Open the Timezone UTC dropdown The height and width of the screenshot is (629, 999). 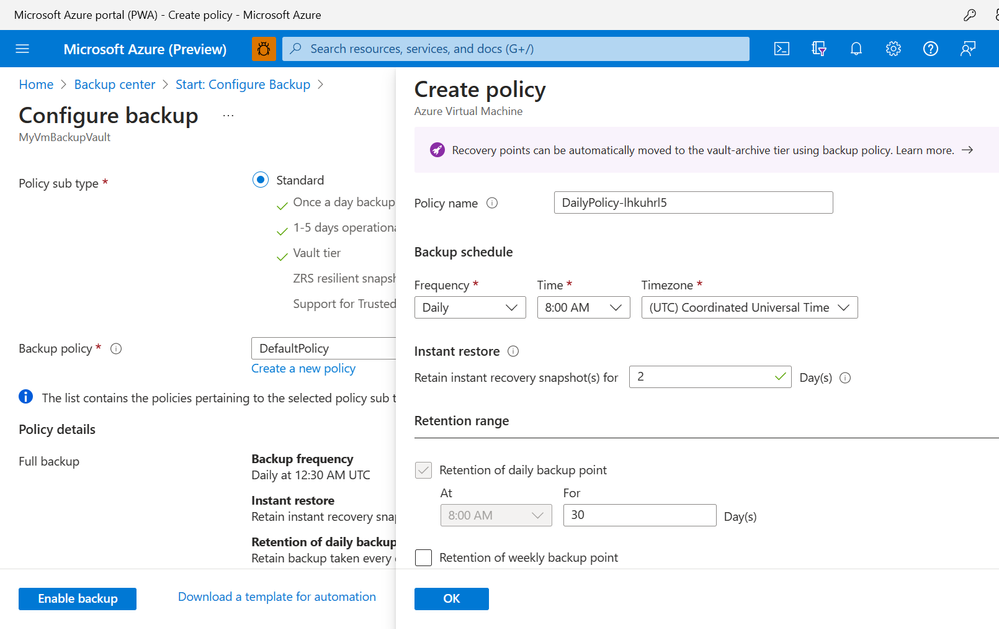749,308
